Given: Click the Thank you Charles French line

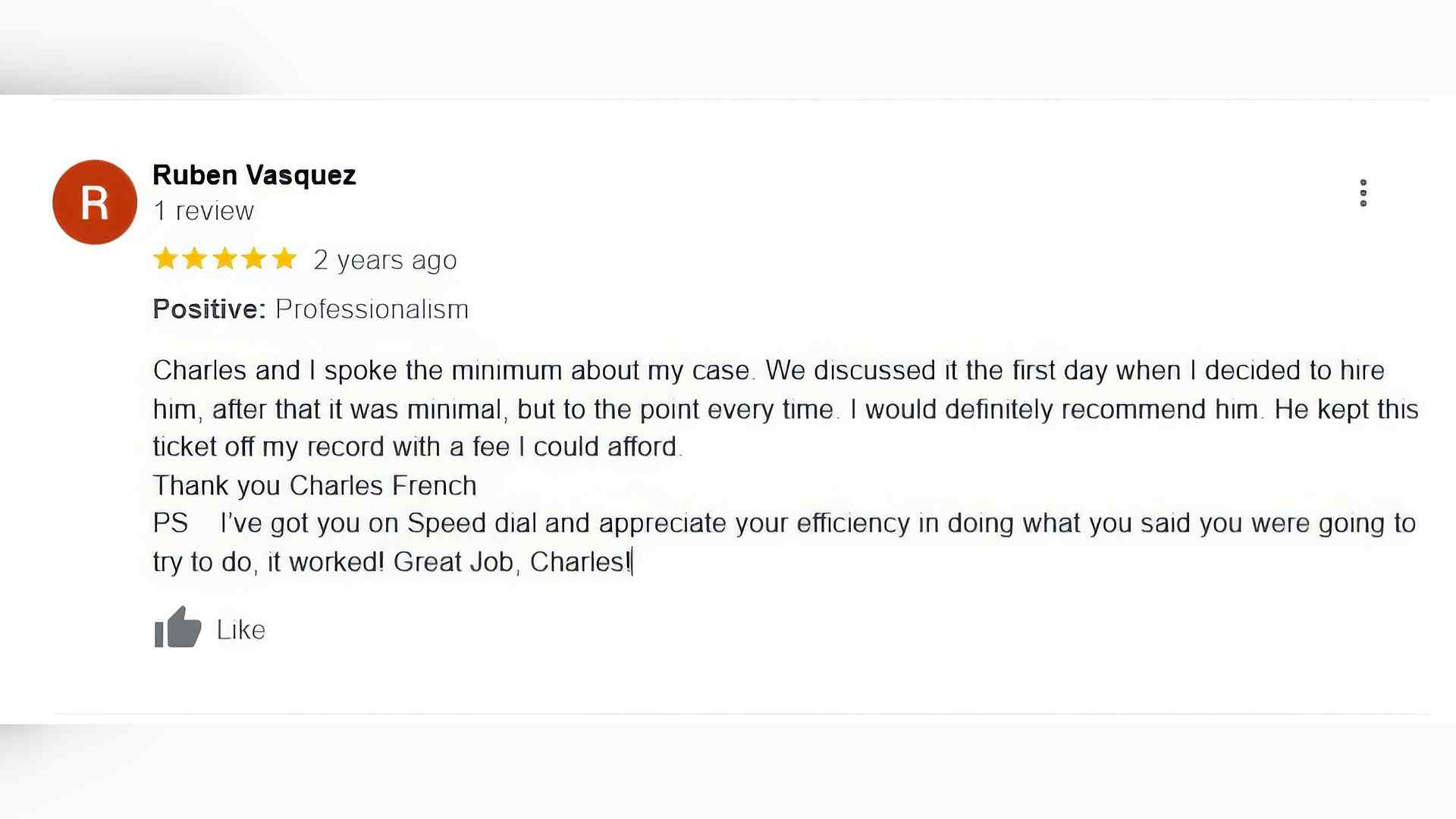Looking at the screenshot, I should tap(315, 485).
